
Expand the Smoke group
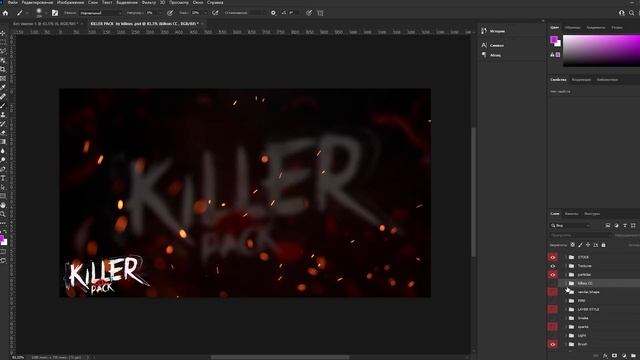pos(566,318)
